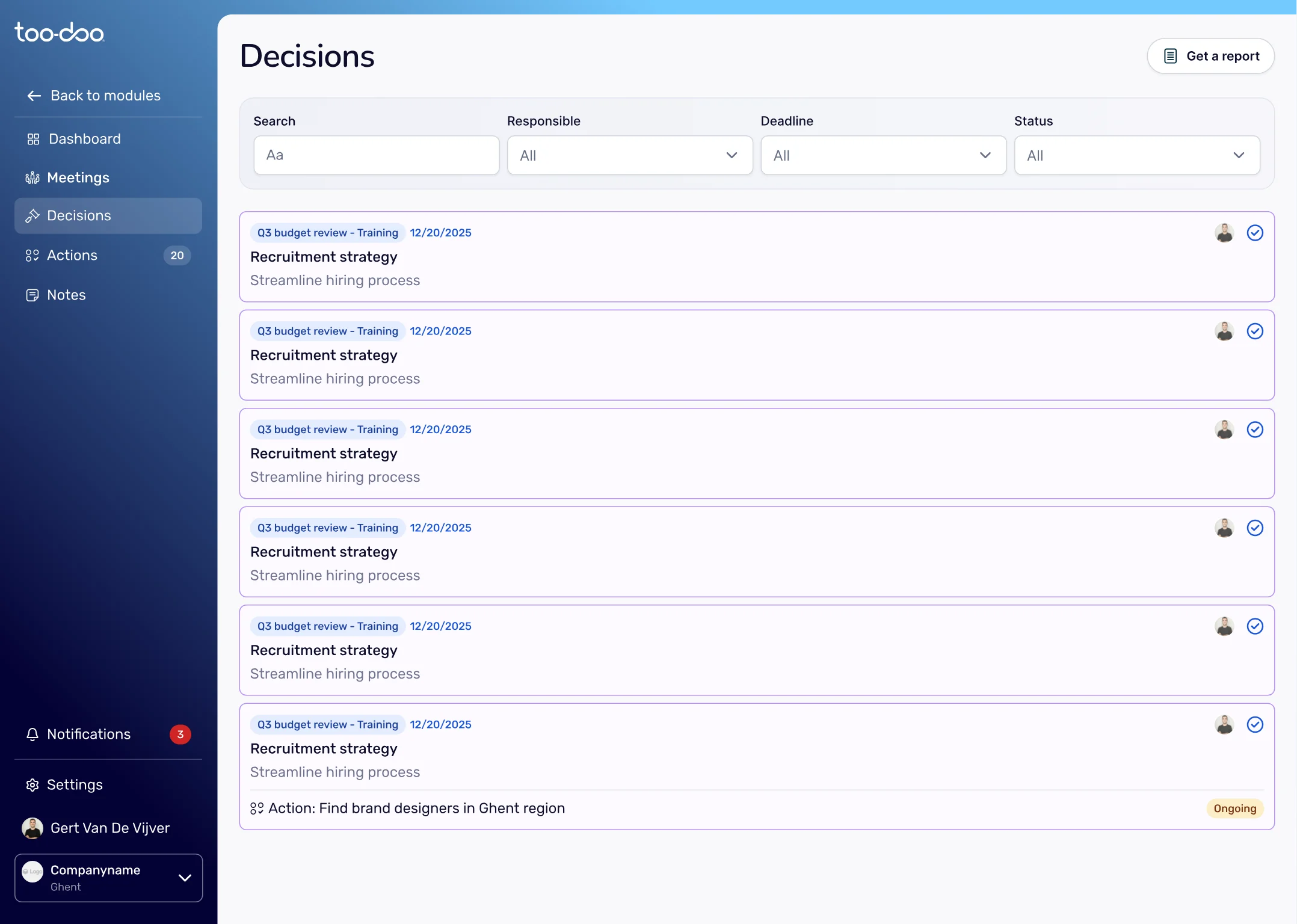
Task: Open the Notifications bell
Action: pos(32,735)
